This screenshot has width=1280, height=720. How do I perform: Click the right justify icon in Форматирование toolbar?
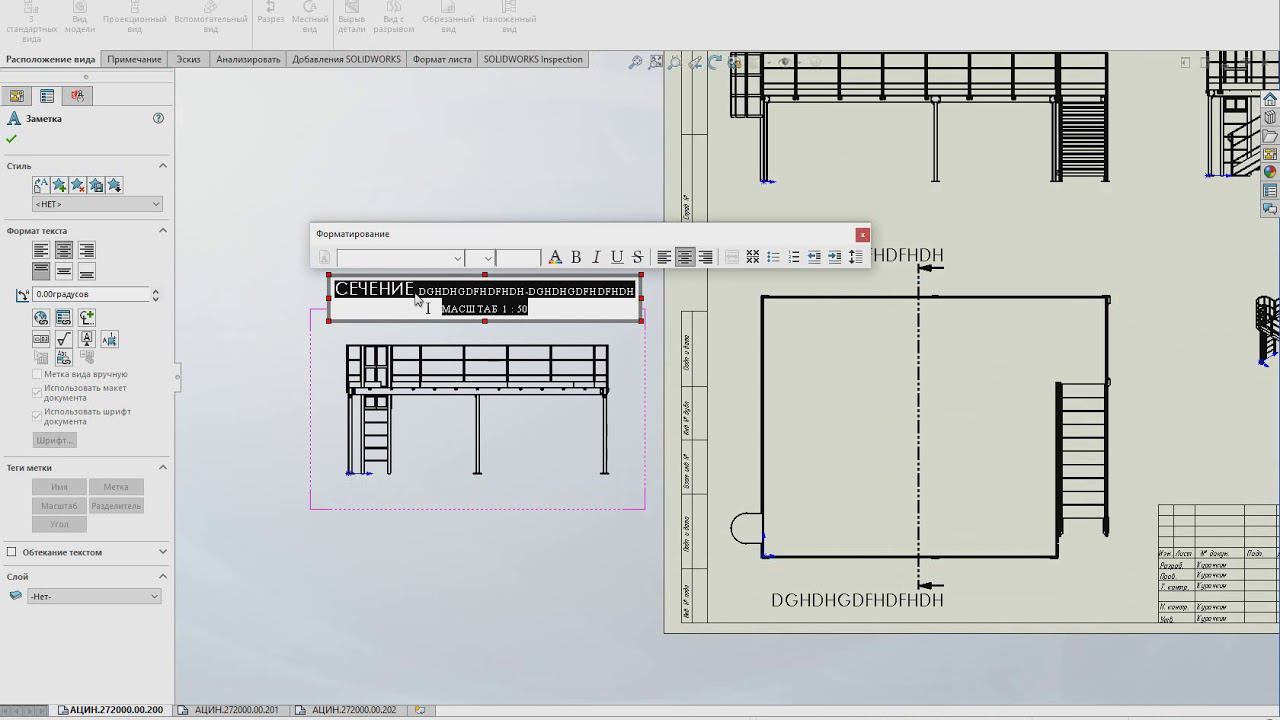(706, 258)
